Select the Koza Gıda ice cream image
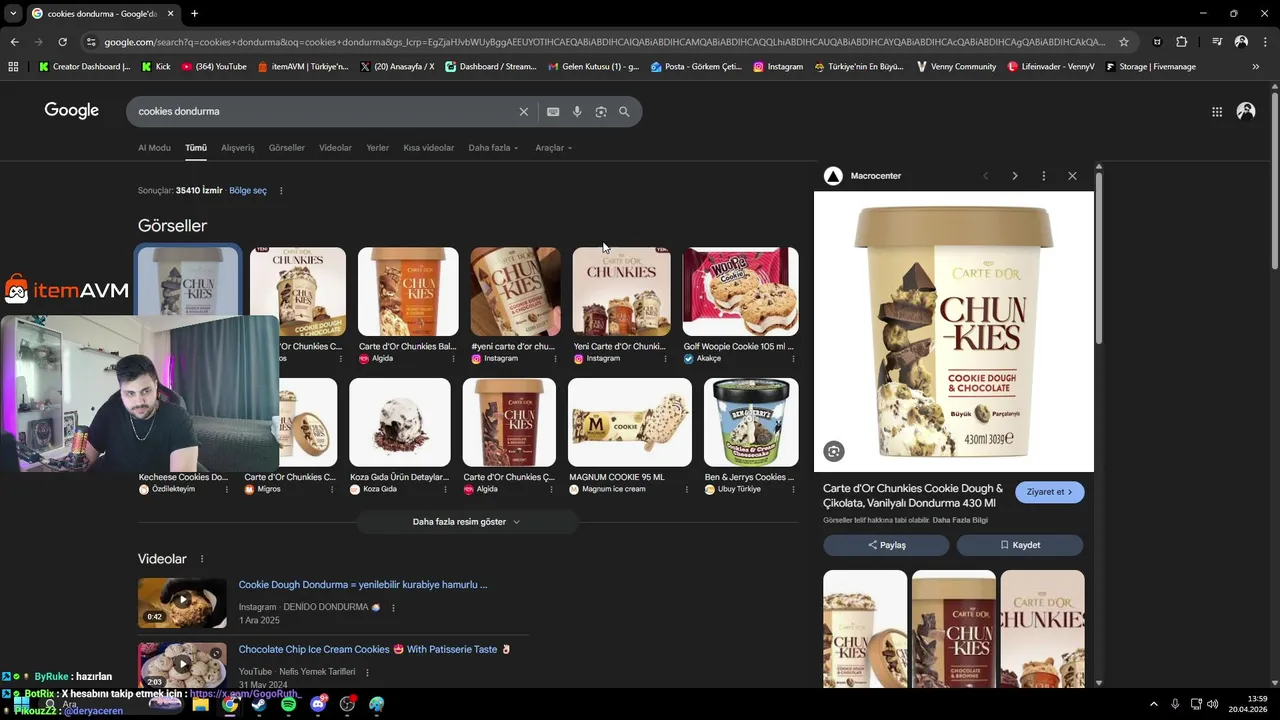This screenshot has height=720, width=1280. tap(400, 422)
